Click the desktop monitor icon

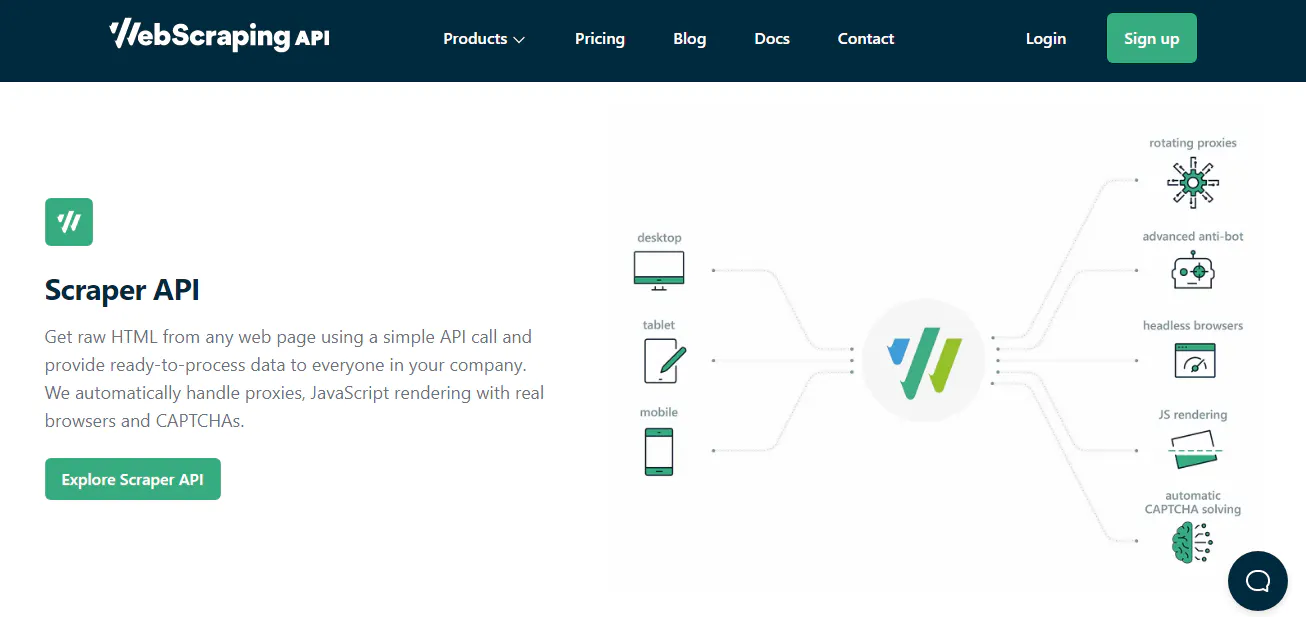[658, 267]
